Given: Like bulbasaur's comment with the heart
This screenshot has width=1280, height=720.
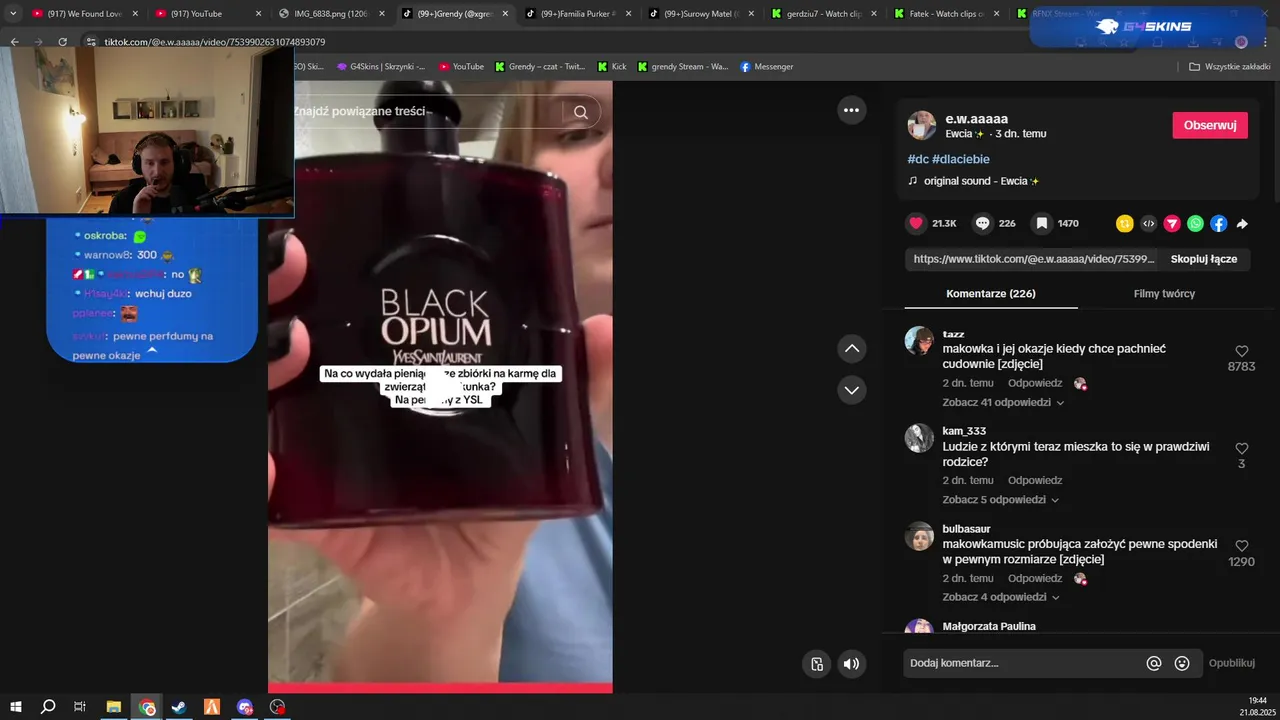Looking at the screenshot, I should 1241,546.
